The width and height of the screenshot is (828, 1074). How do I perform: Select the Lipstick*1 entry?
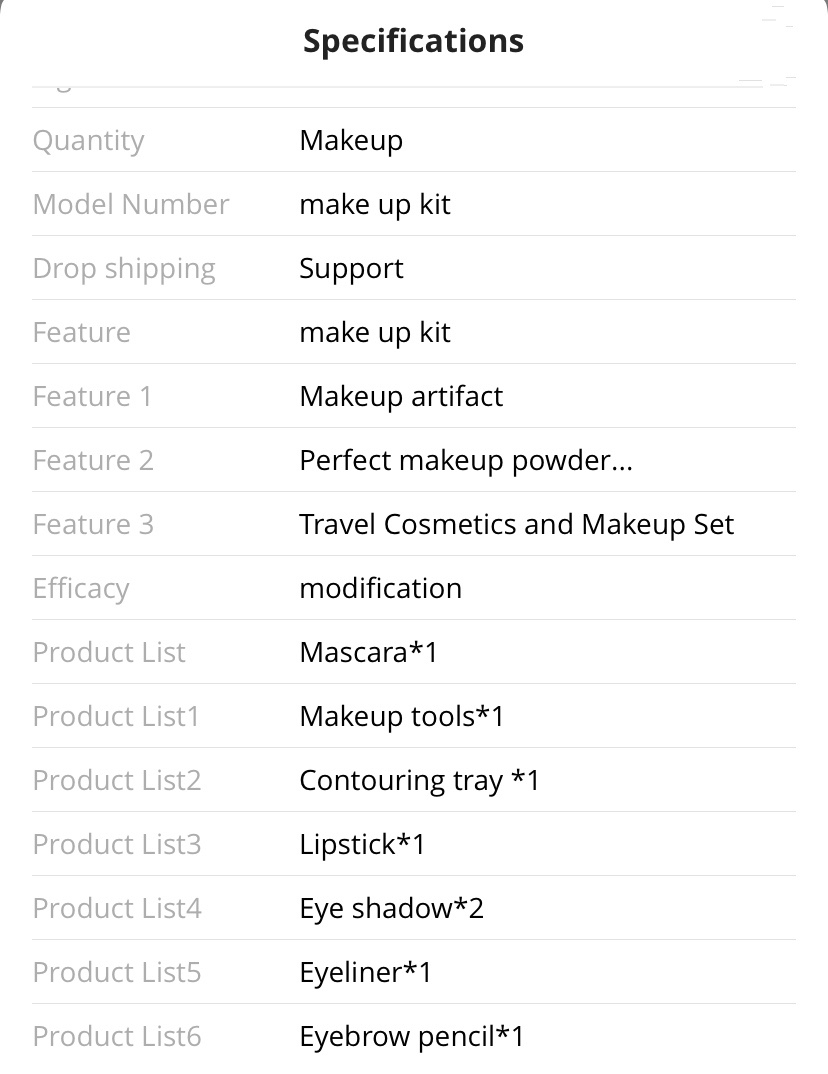pyautogui.click(x=362, y=845)
